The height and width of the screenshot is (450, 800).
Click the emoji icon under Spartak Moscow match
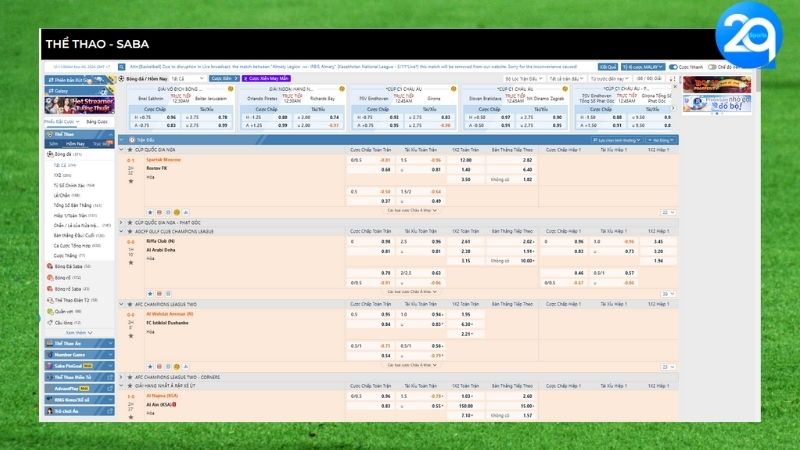point(177,212)
